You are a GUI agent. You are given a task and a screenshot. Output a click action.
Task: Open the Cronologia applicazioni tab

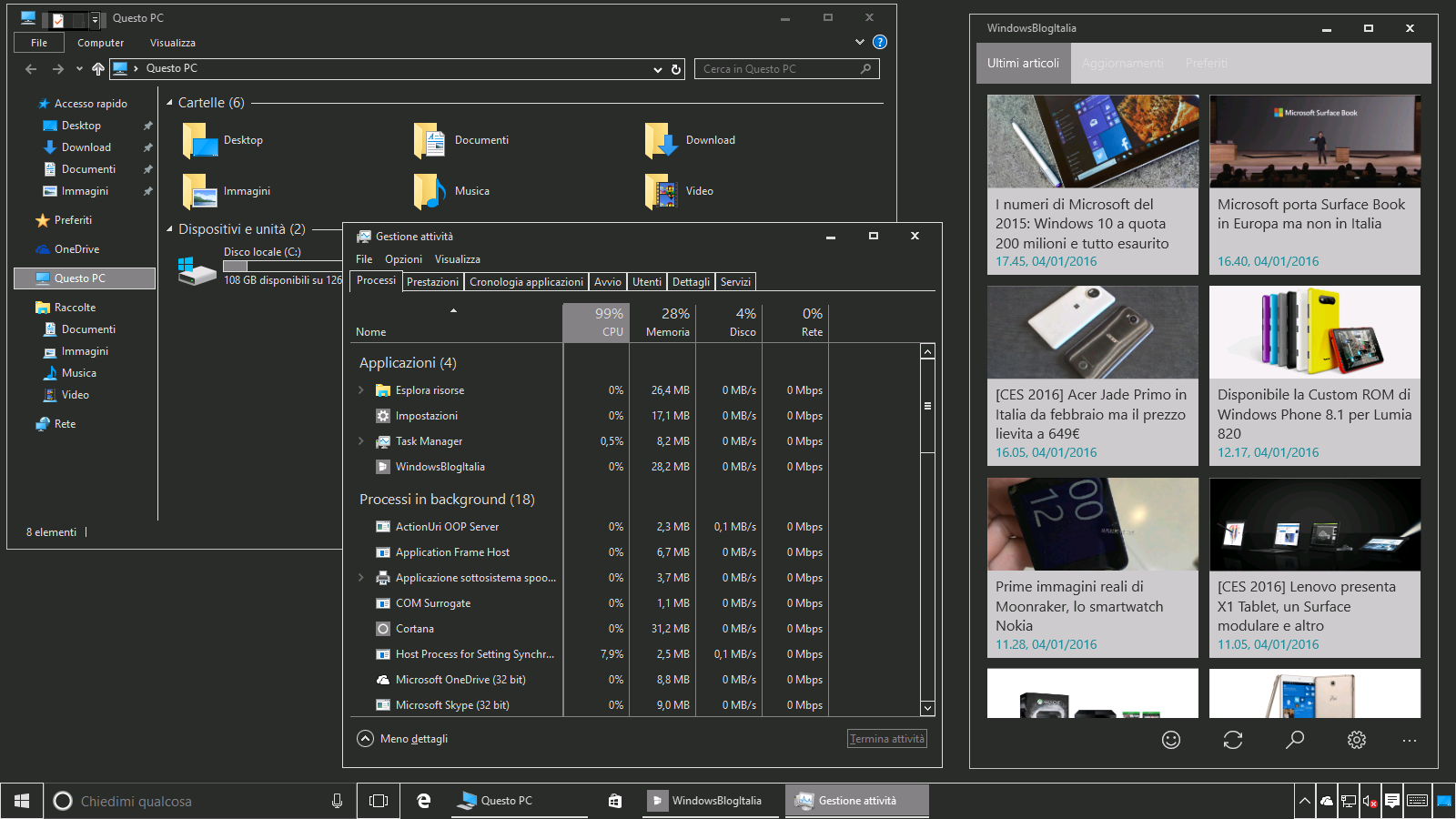coord(526,282)
